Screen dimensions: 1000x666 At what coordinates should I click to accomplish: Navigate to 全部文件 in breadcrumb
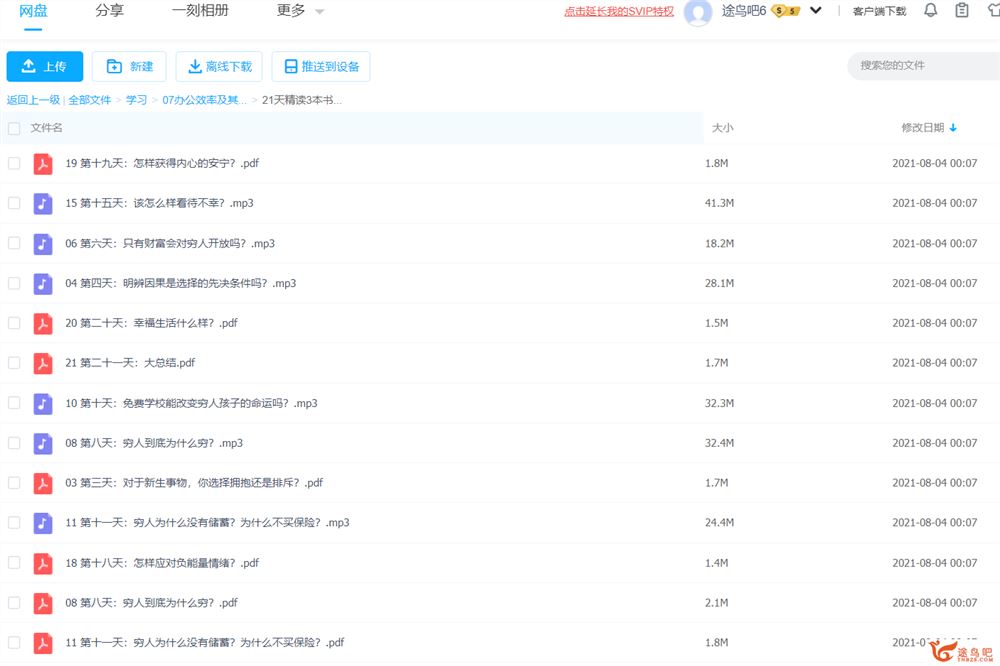89,100
